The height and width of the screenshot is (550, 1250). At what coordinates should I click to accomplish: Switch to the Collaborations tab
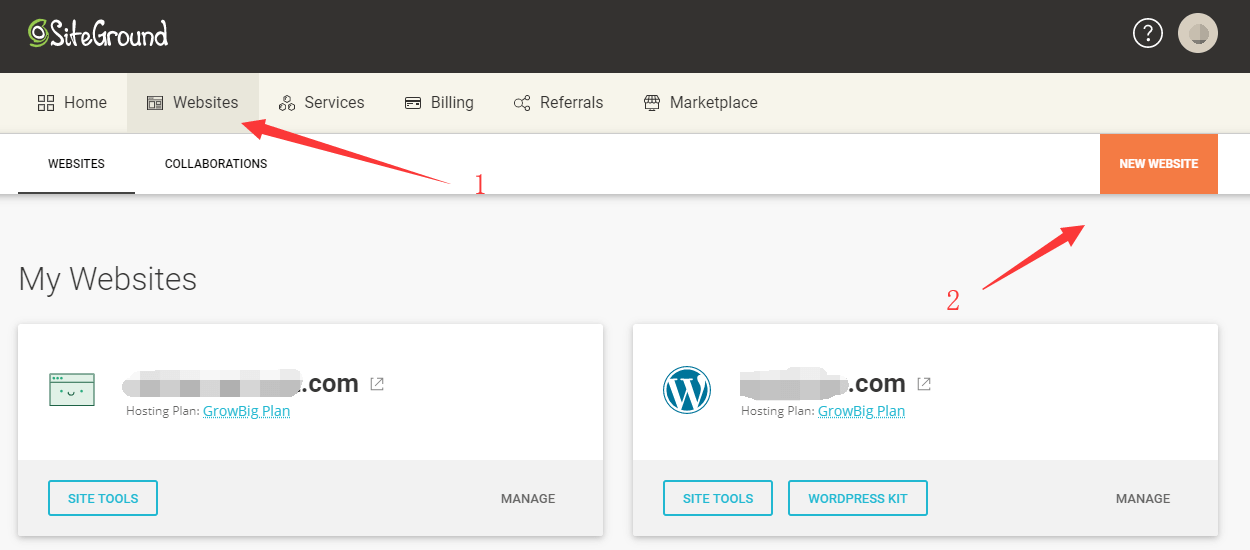click(x=216, y=164)
